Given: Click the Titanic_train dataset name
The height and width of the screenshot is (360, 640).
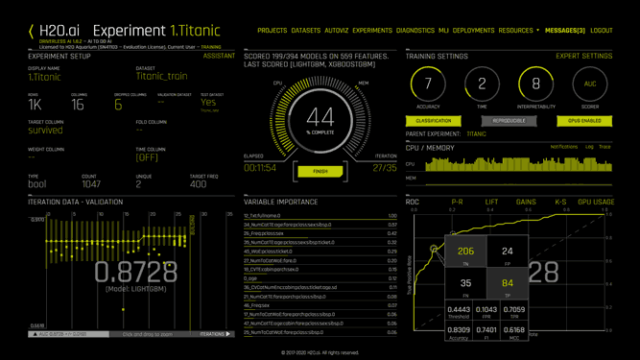Looking at the screenshot, I should pos(162,76).
